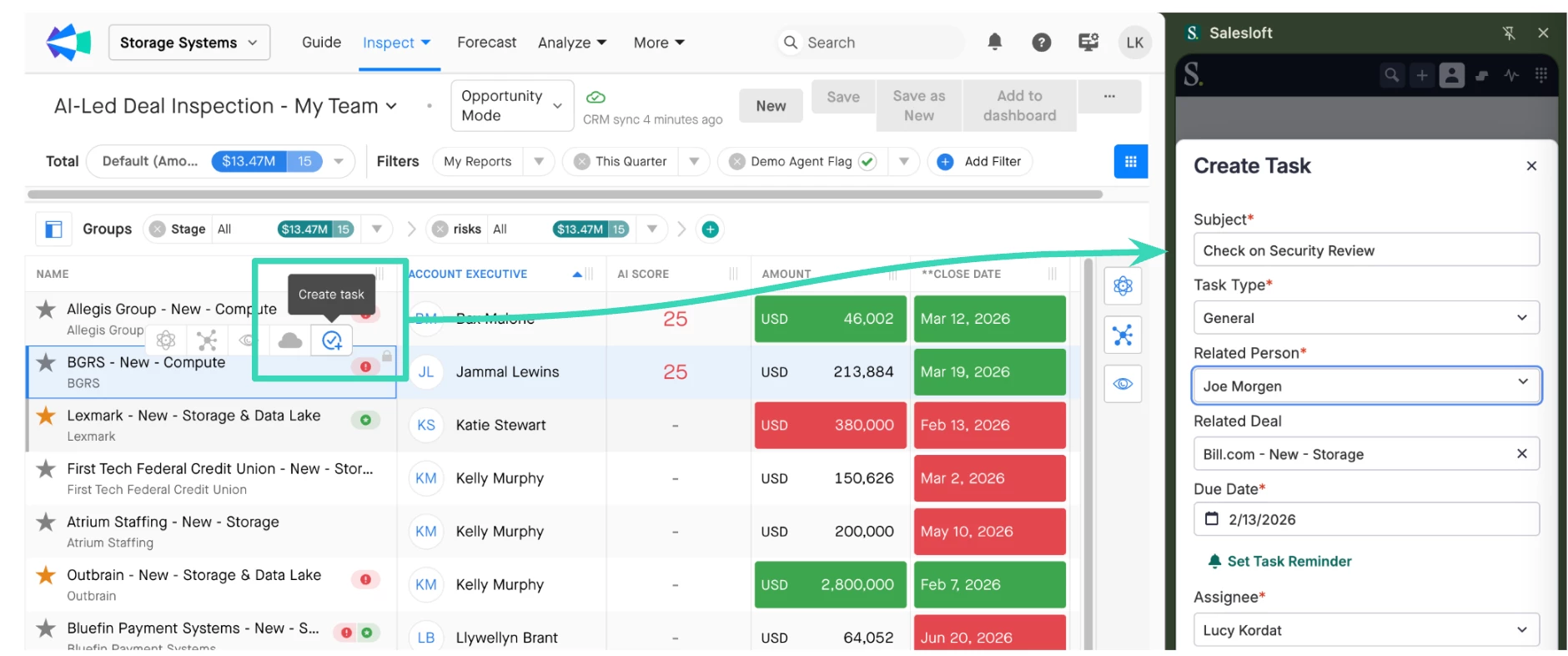Click the red 380,000 amount cell
The width and height of the screenshot is (1568, 656).
tap(830, 425)
